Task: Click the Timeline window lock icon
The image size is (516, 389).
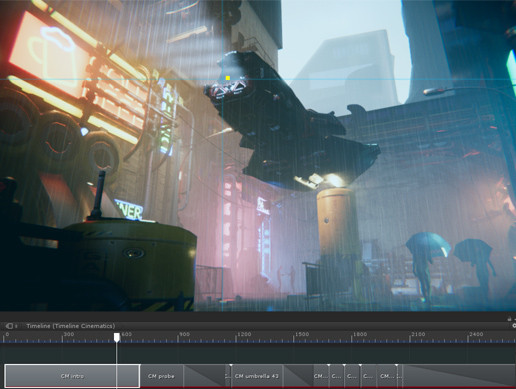Action: pos(510,319)
